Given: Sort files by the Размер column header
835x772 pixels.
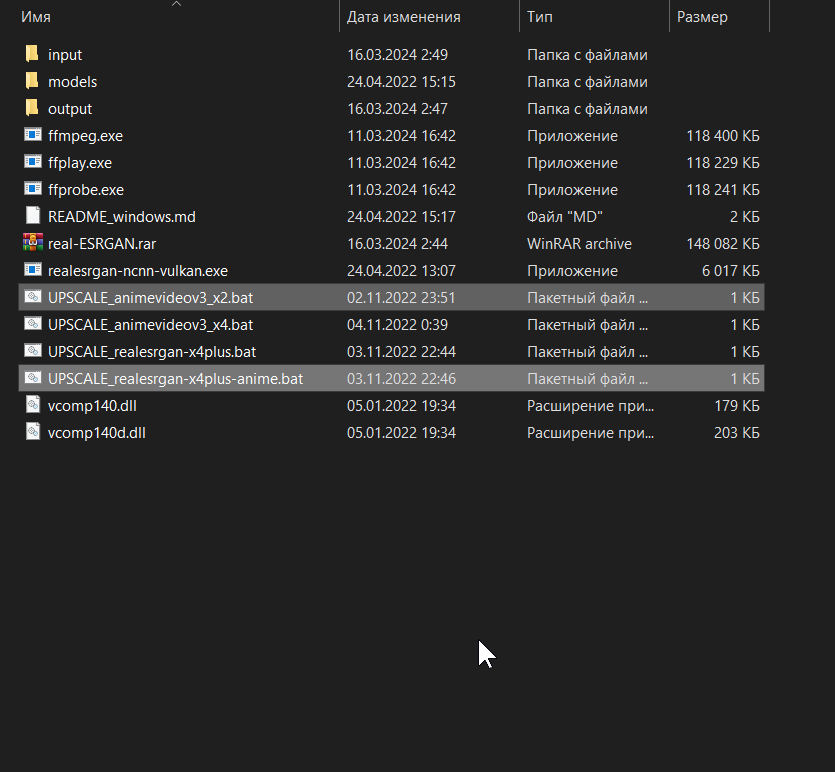Looking at the screenshot, I should (702, 17).
